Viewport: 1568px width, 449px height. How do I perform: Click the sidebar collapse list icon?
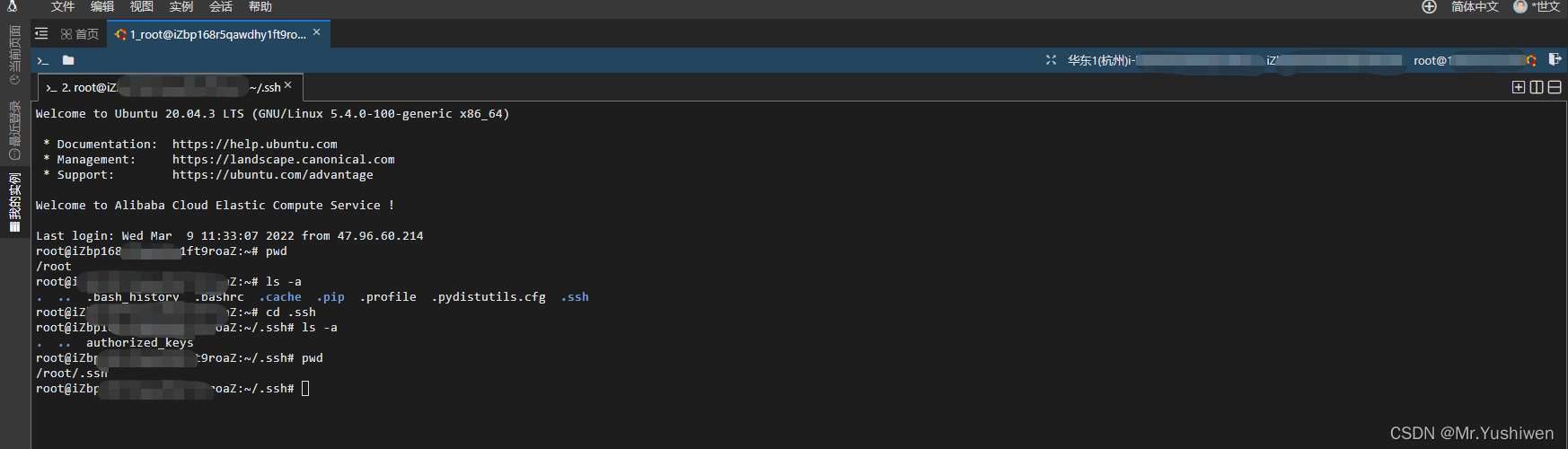[x=41, y=34]
